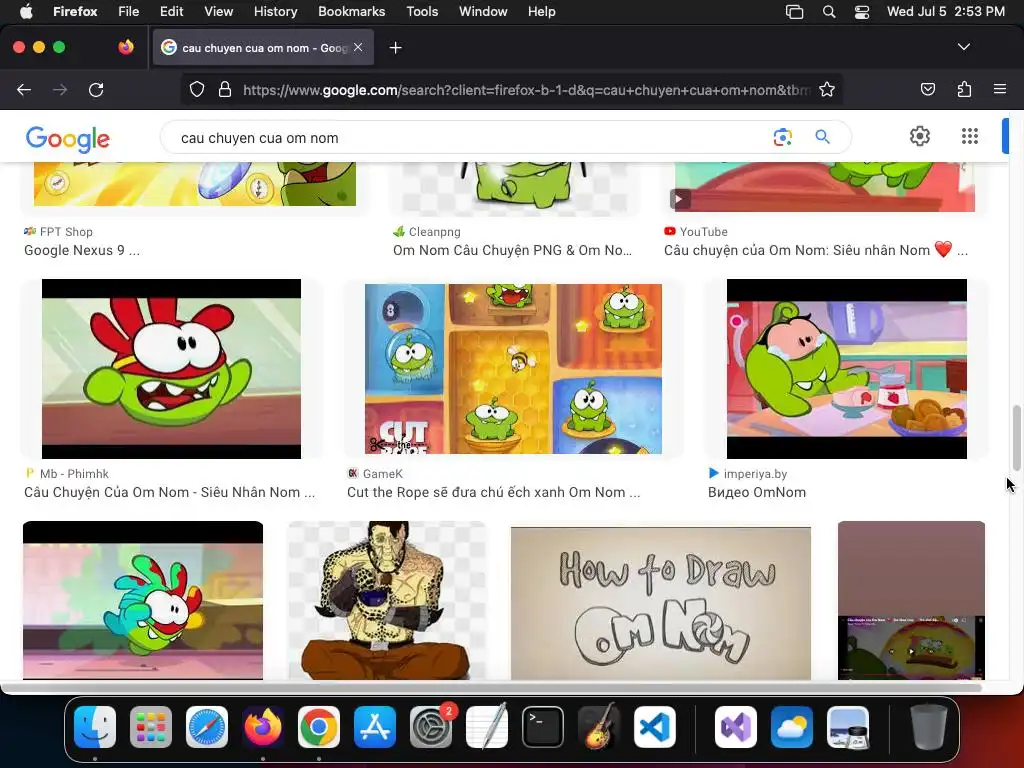Viewport: 1024px width, 768px height.
Task: Click the vertical page scrollbar thumb
Action: [x=1016, y=438]
